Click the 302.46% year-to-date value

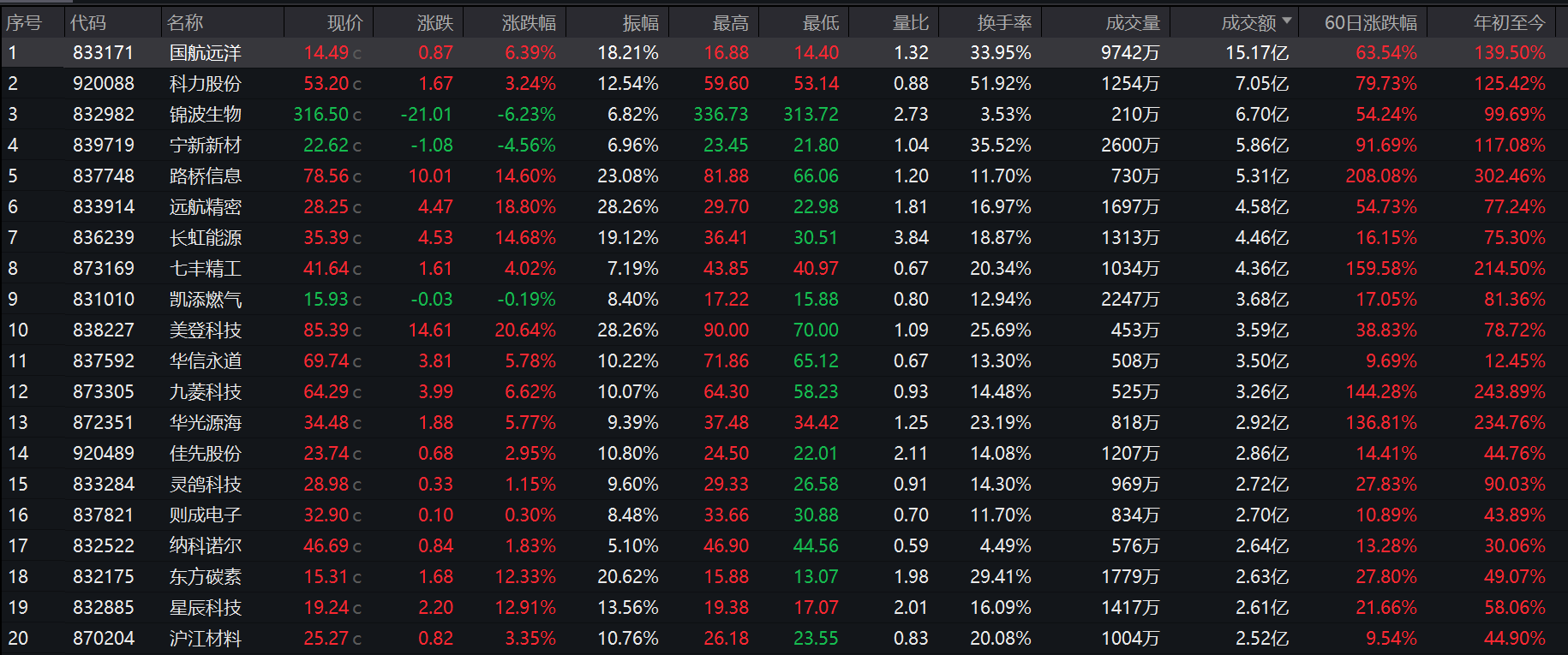[x=1510, y=176]
